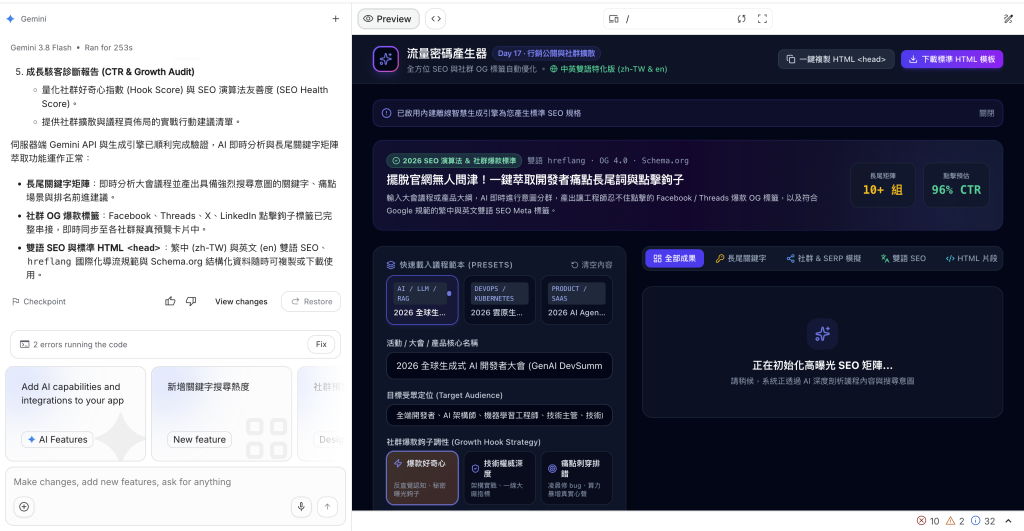Click info icon in offline engine banner
Viewport: 1024px width, 531px height.
(386, 113)
